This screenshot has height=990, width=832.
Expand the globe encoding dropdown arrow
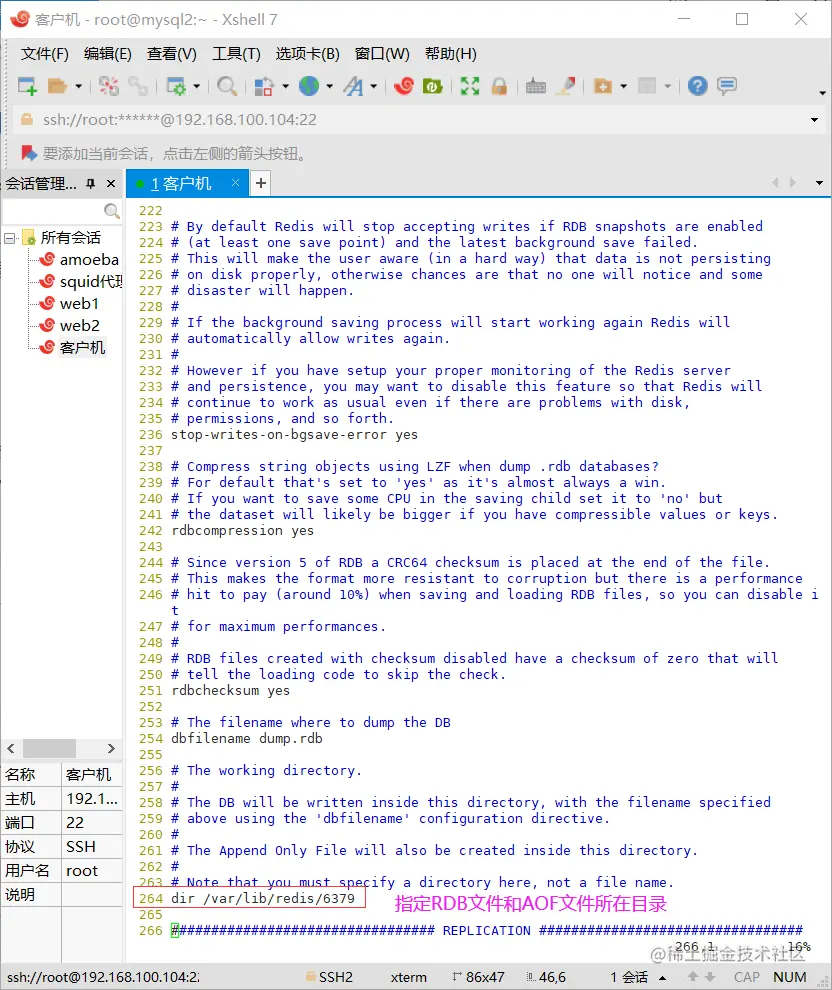tap(329, 86)
